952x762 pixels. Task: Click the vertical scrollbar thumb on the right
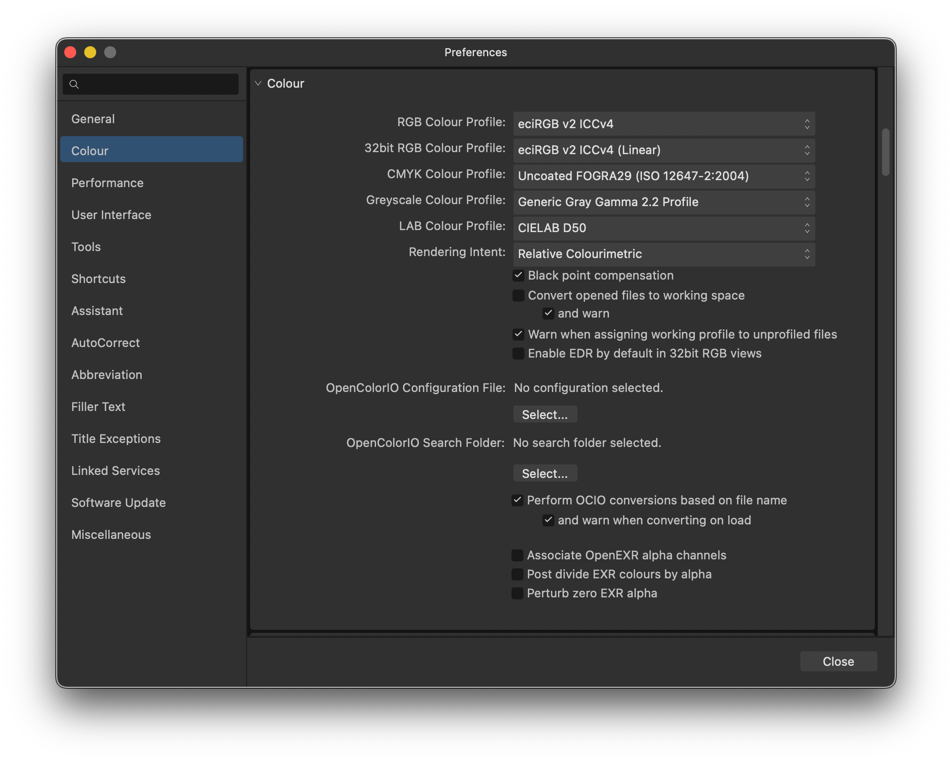885,152
